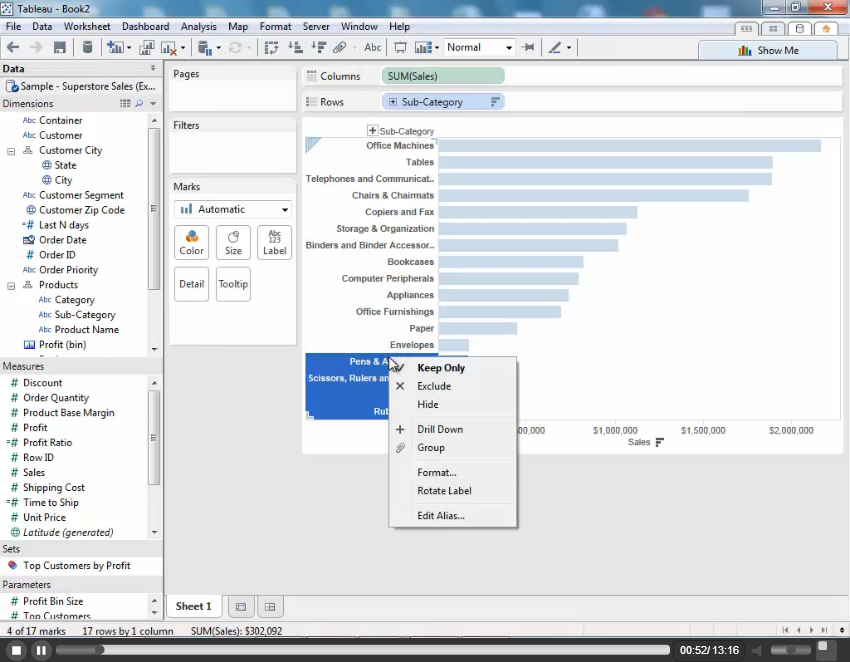Choose Keep Only from context menu

[x=441, y=368]
